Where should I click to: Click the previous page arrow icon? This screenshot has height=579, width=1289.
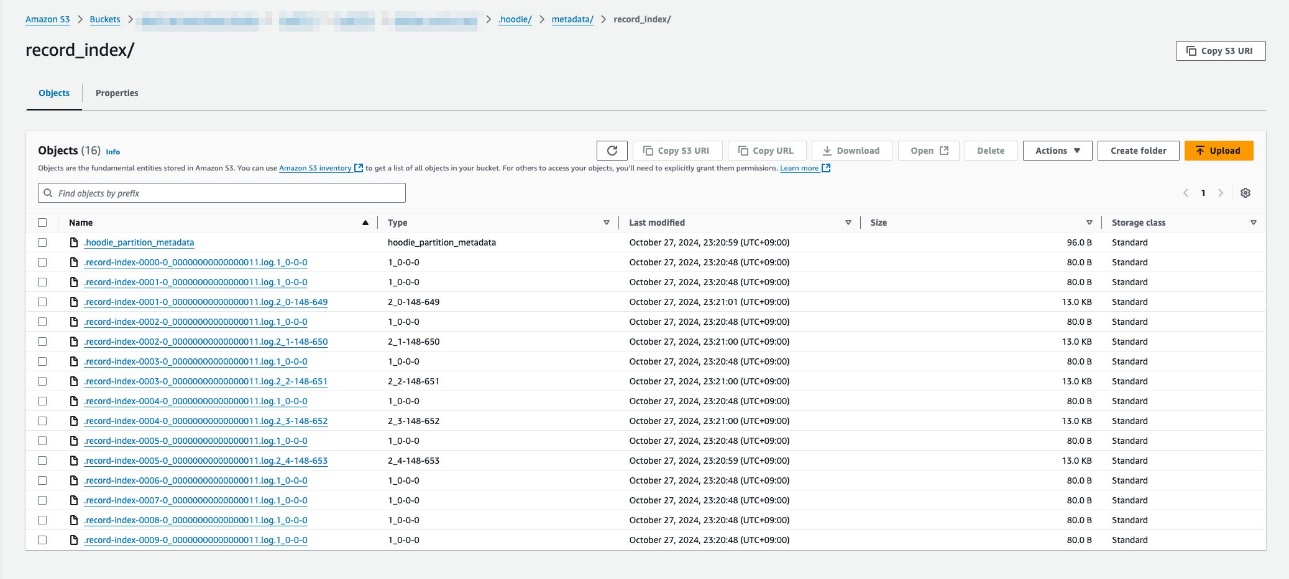click(x=1186, y=193)
